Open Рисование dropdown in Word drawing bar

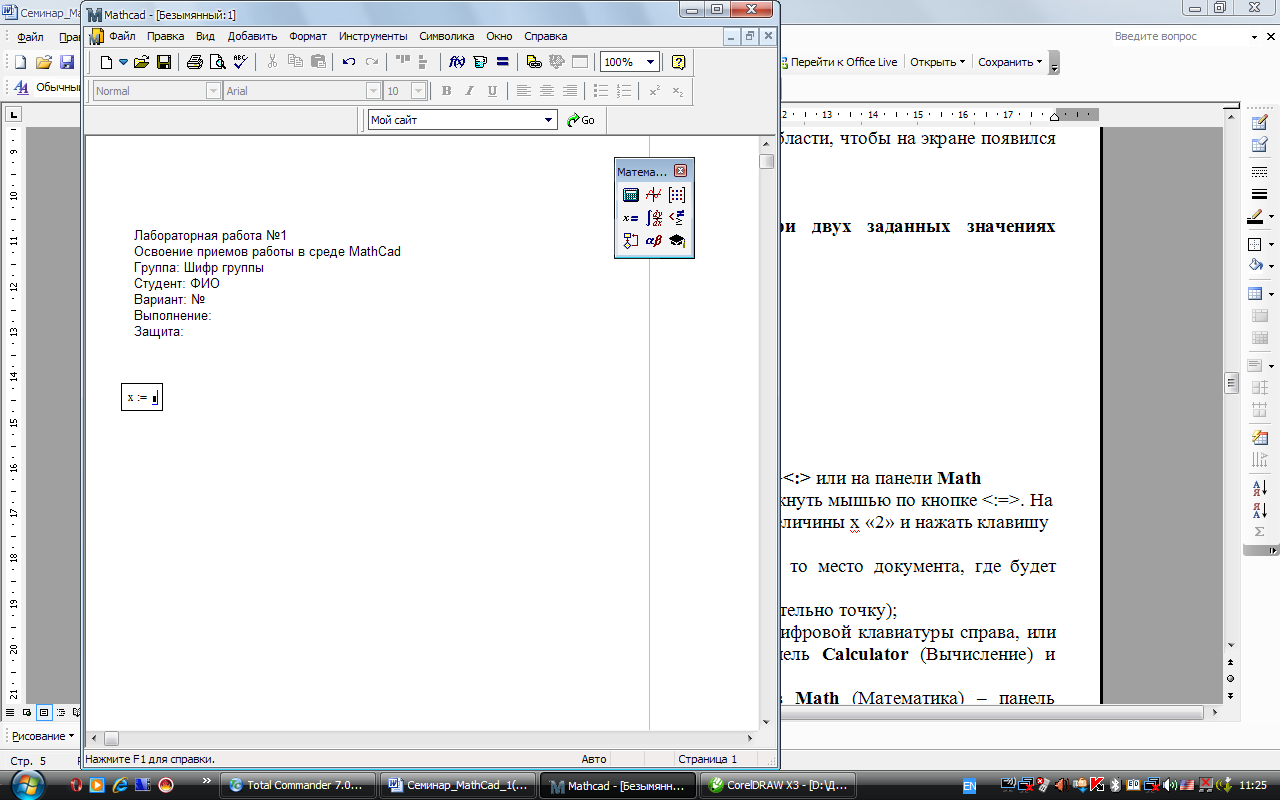(43, 736)
